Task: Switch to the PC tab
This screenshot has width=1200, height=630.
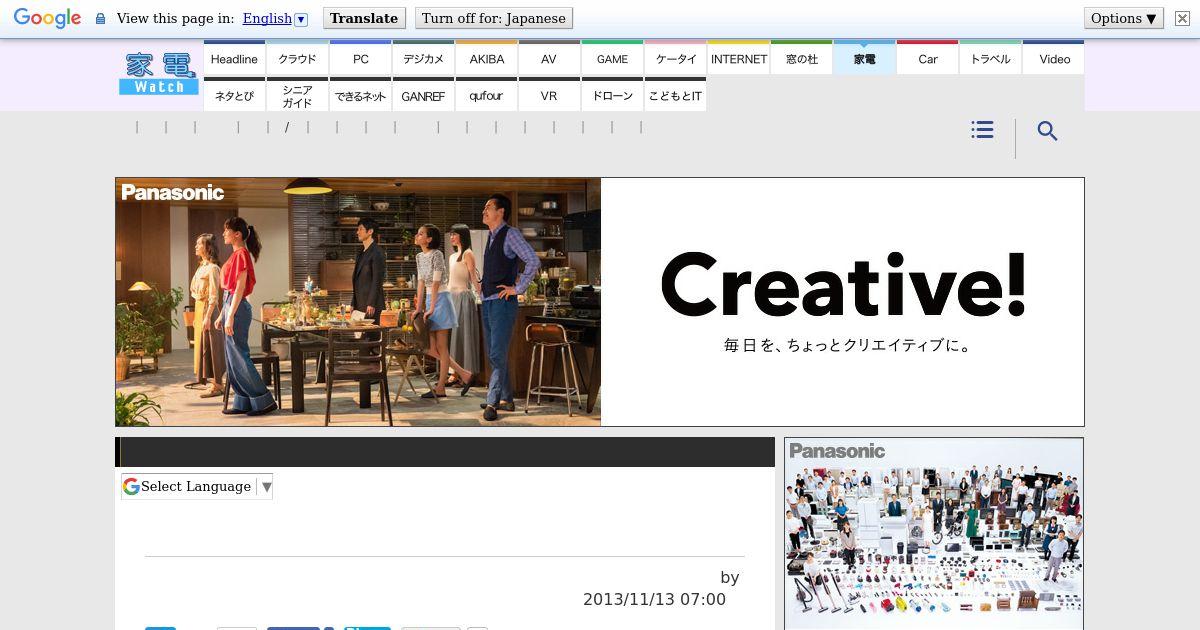Action: coord(360,59)
